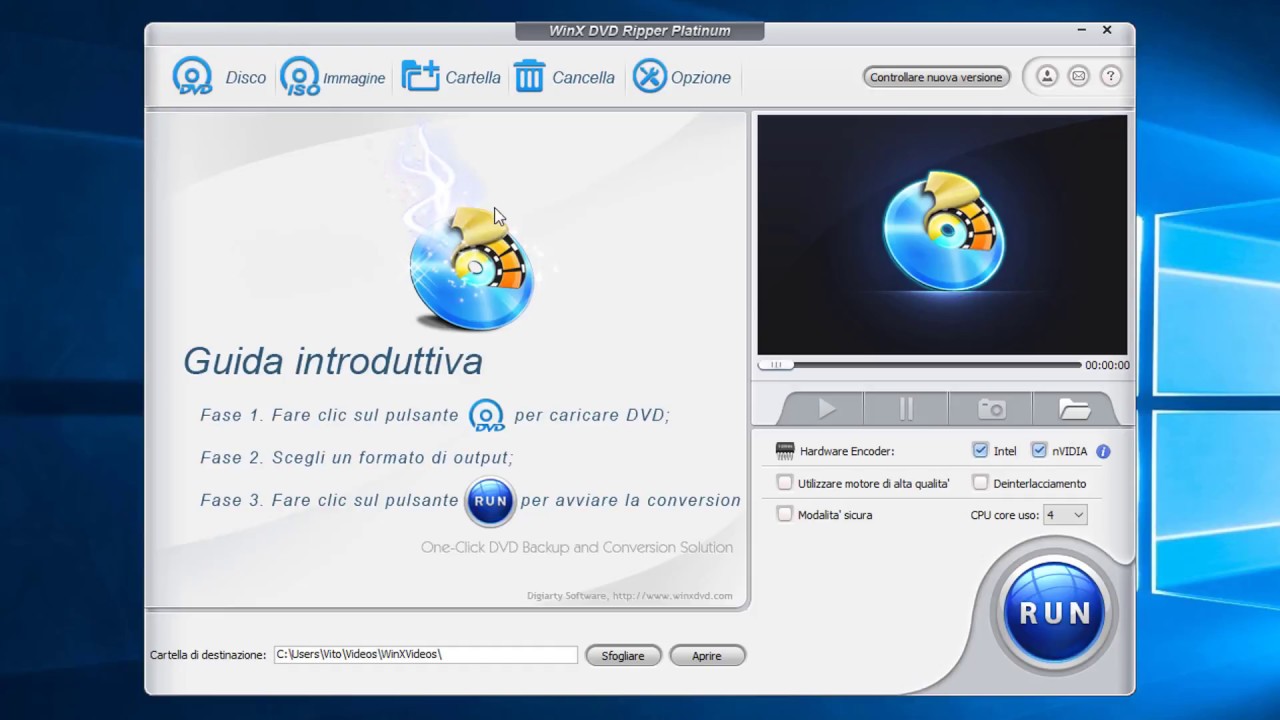Click the Guida introduttiva heading

pyautogui.click(x=333, y=361)
